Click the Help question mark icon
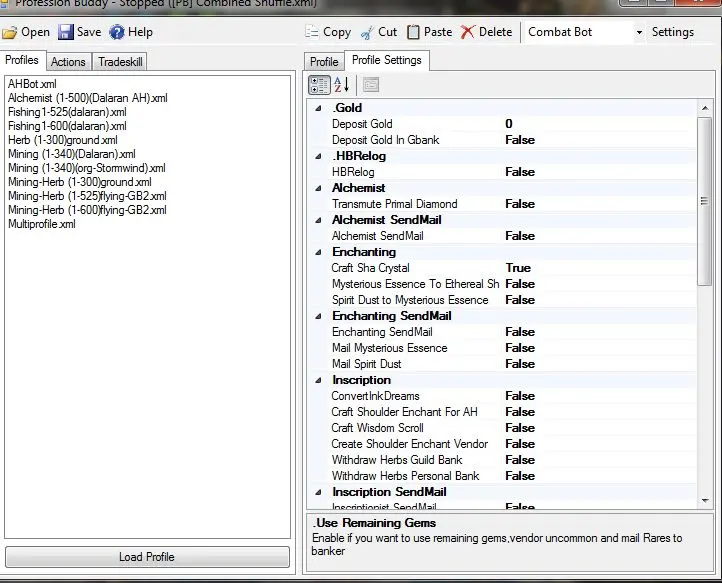The width and height of the screenshot is (722, 583). pos(117,32)
